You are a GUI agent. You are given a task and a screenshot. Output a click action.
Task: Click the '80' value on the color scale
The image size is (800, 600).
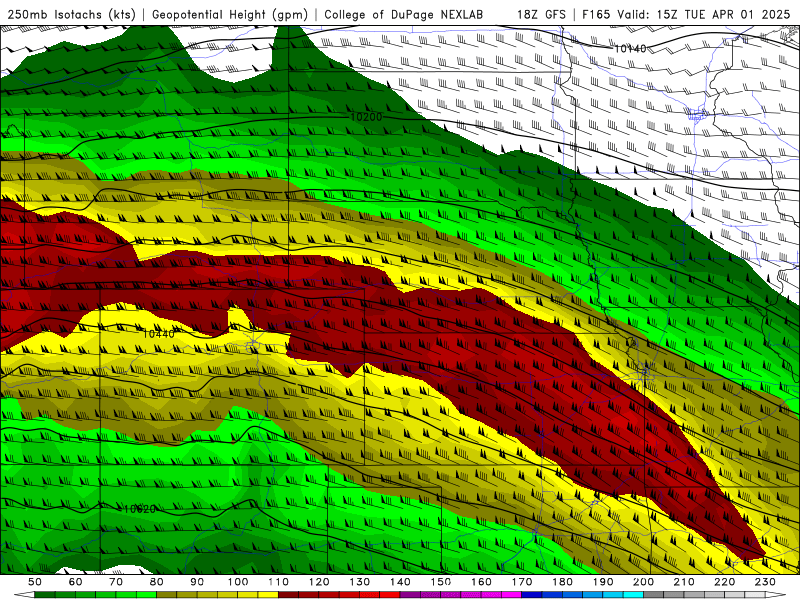point(157,582)
